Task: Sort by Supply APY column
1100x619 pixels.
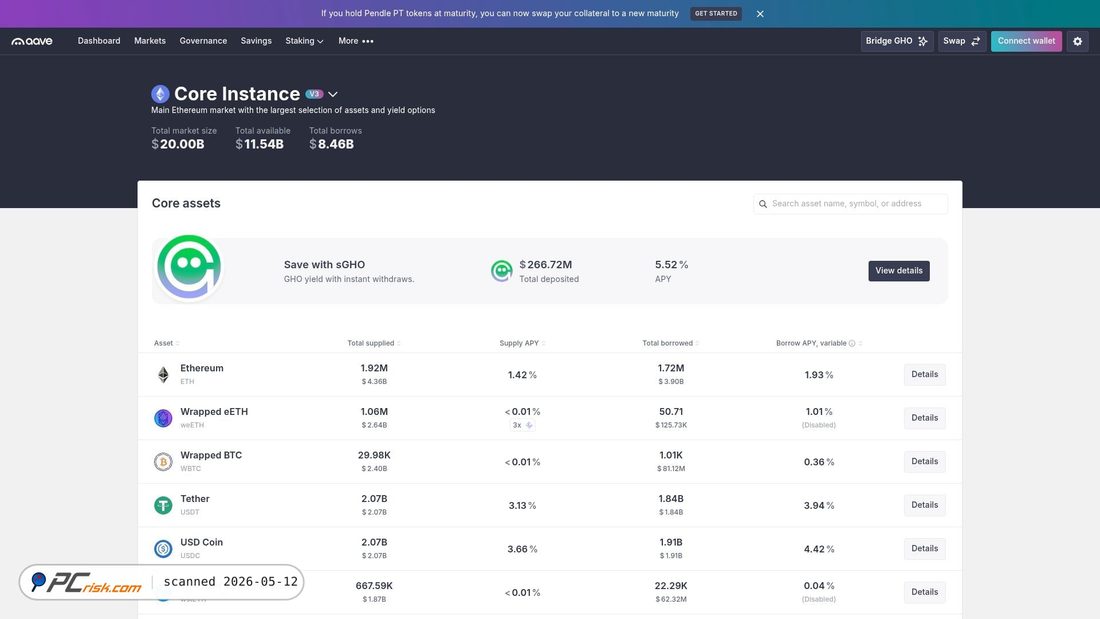Action: click(522, 343)
